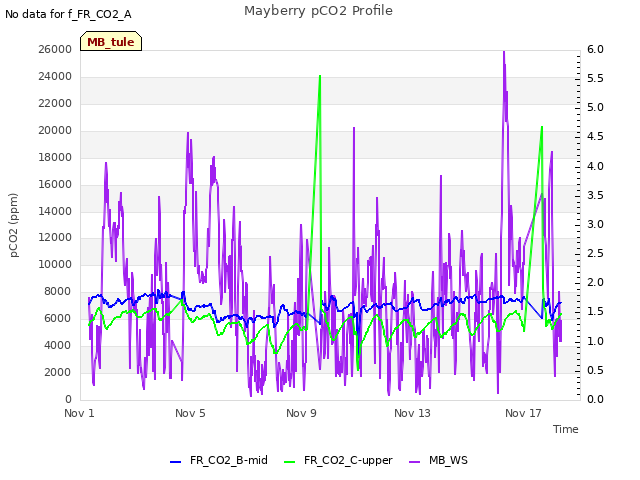640x480 pixels.
Task: Click the 22000 left axis value
Action: point(55,103)
